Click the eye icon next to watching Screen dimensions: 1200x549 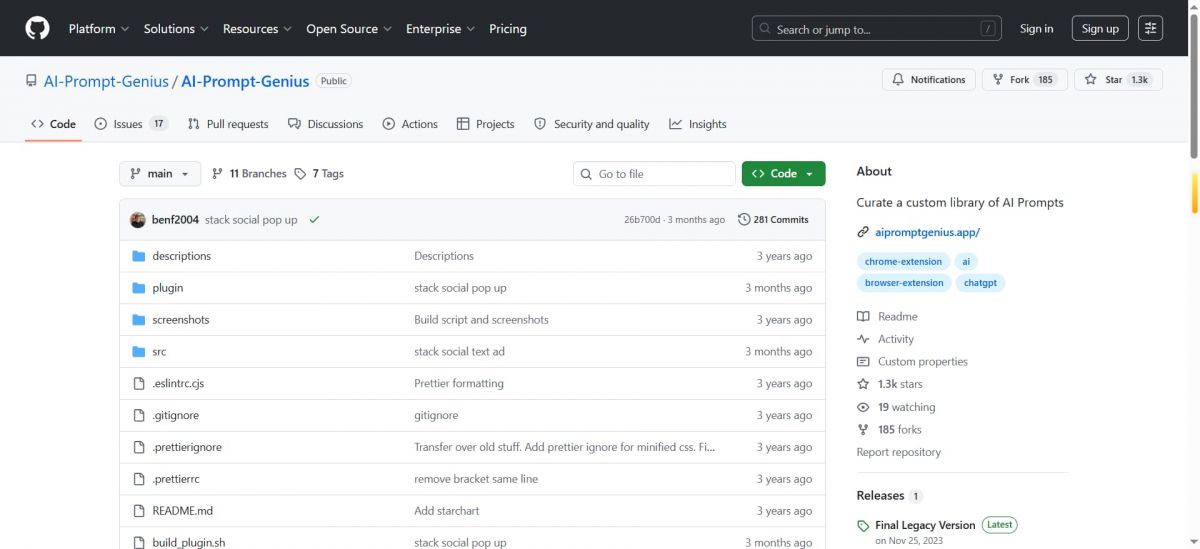pyautogui.click(x=863, y=407)
